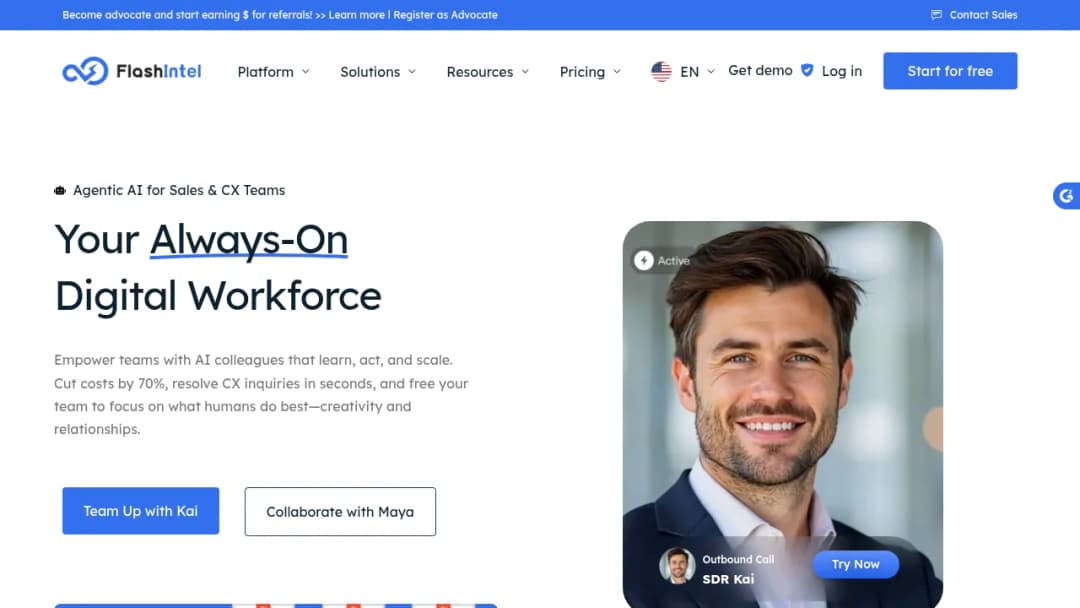
Task: Click the Try Now button
Action: coord(855,565)
